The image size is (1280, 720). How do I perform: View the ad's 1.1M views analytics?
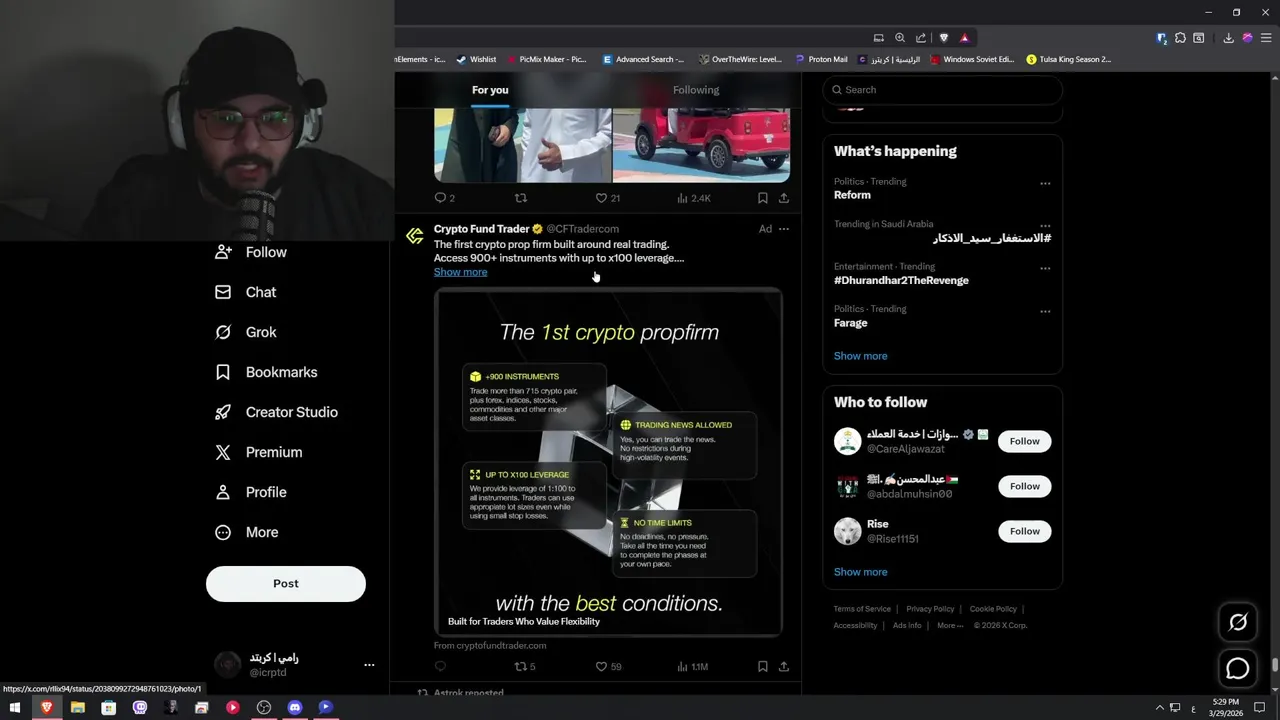(x=692, y=666)
